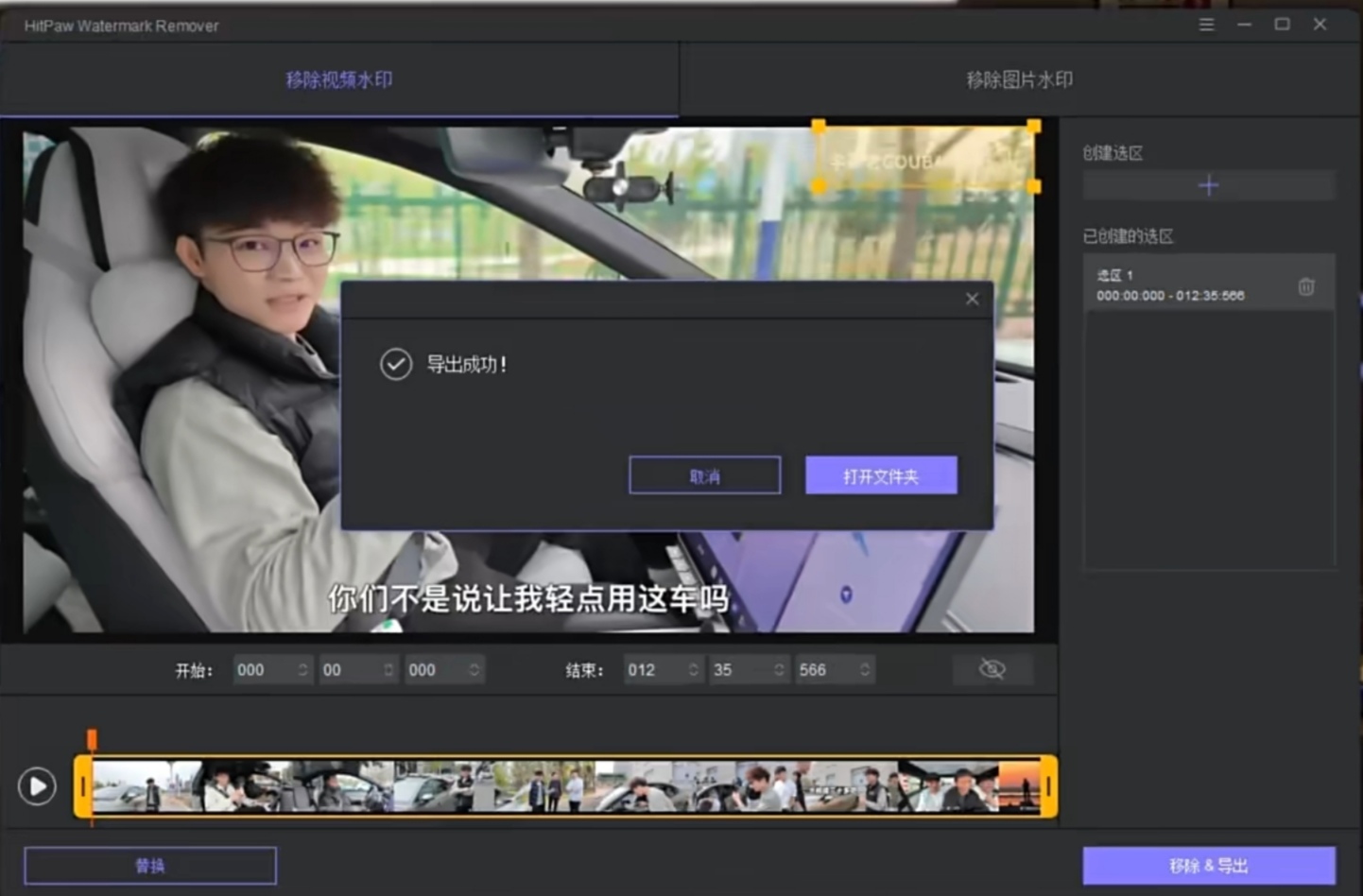Click the play button beside the timeline
The image size is (1363, 896).
37,786
